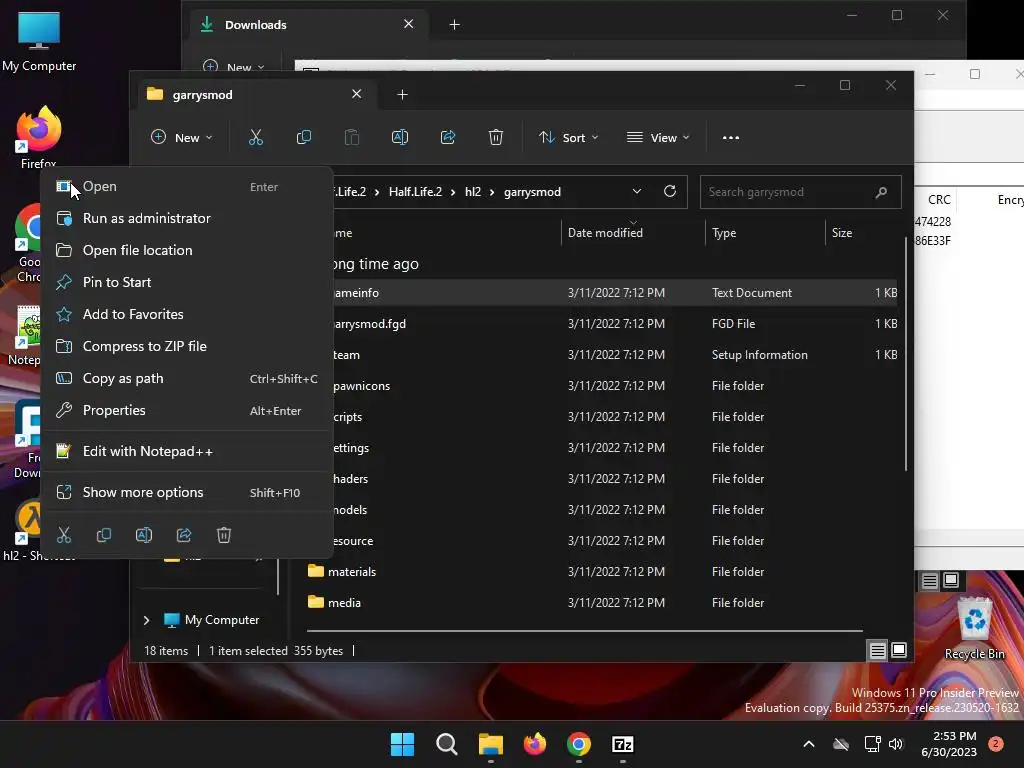The image size is (1024, 768).
Task: Show hidden icons in system tray
Action: pyautogui.click(x=808, y=744)
